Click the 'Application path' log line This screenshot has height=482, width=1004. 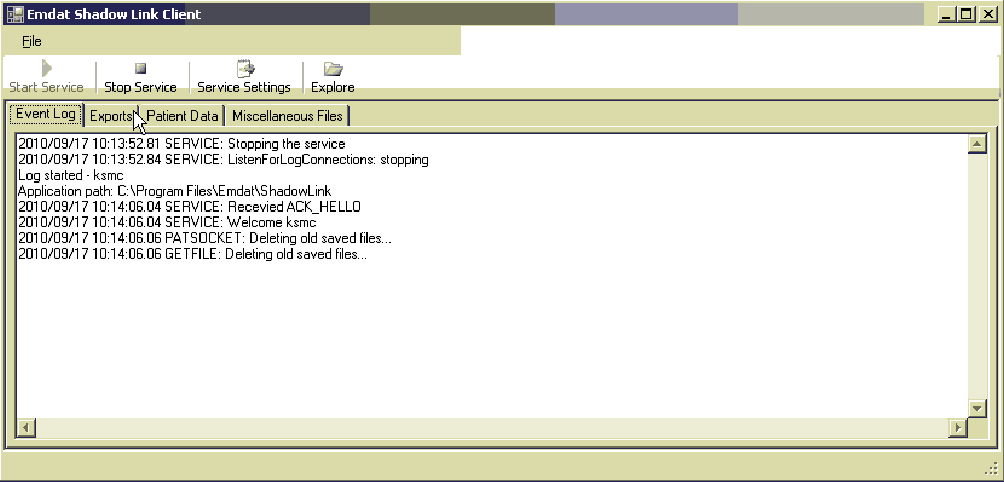pos(175,191)
